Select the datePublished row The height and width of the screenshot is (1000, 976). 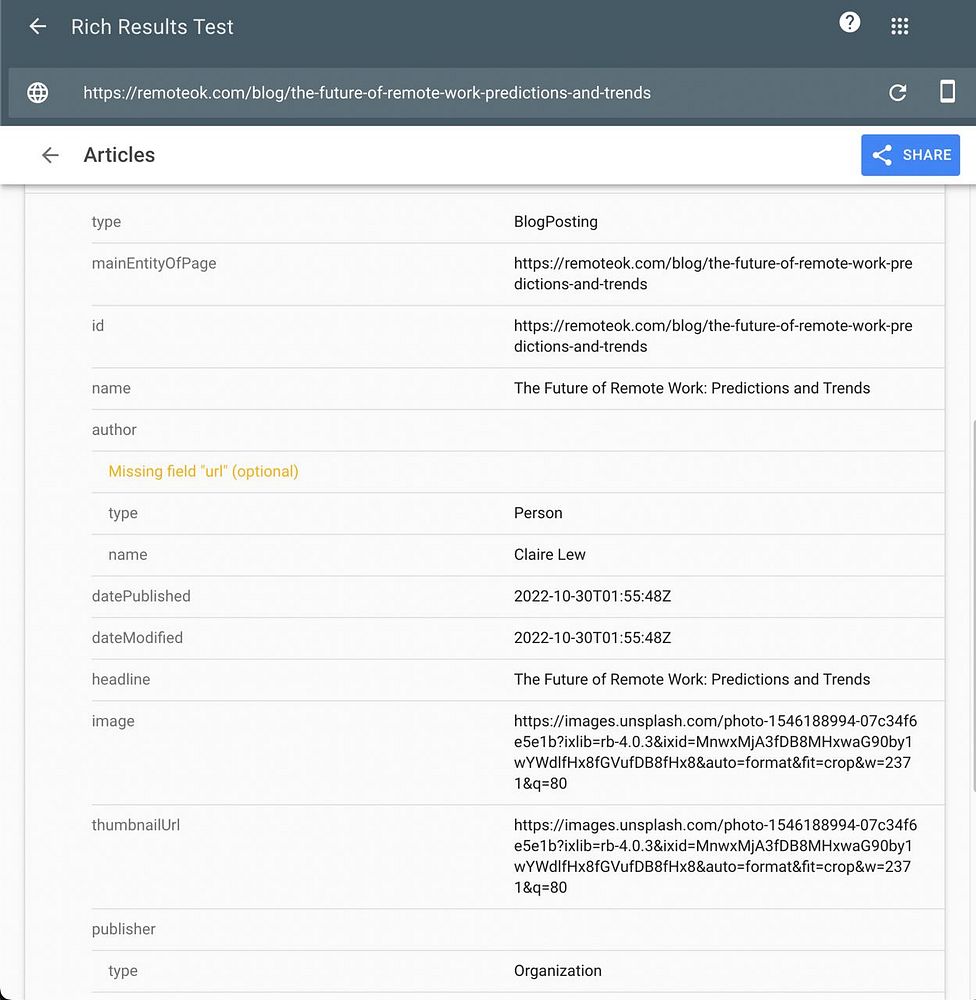517,596
